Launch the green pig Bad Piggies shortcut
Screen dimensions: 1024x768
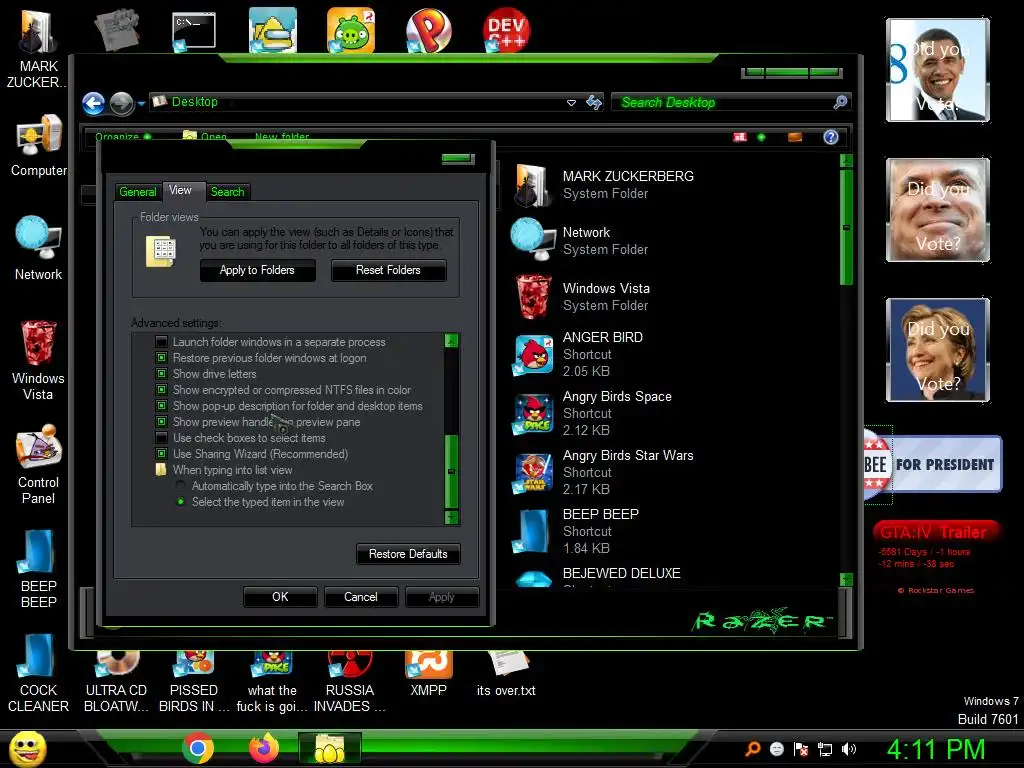coord(351,30)
